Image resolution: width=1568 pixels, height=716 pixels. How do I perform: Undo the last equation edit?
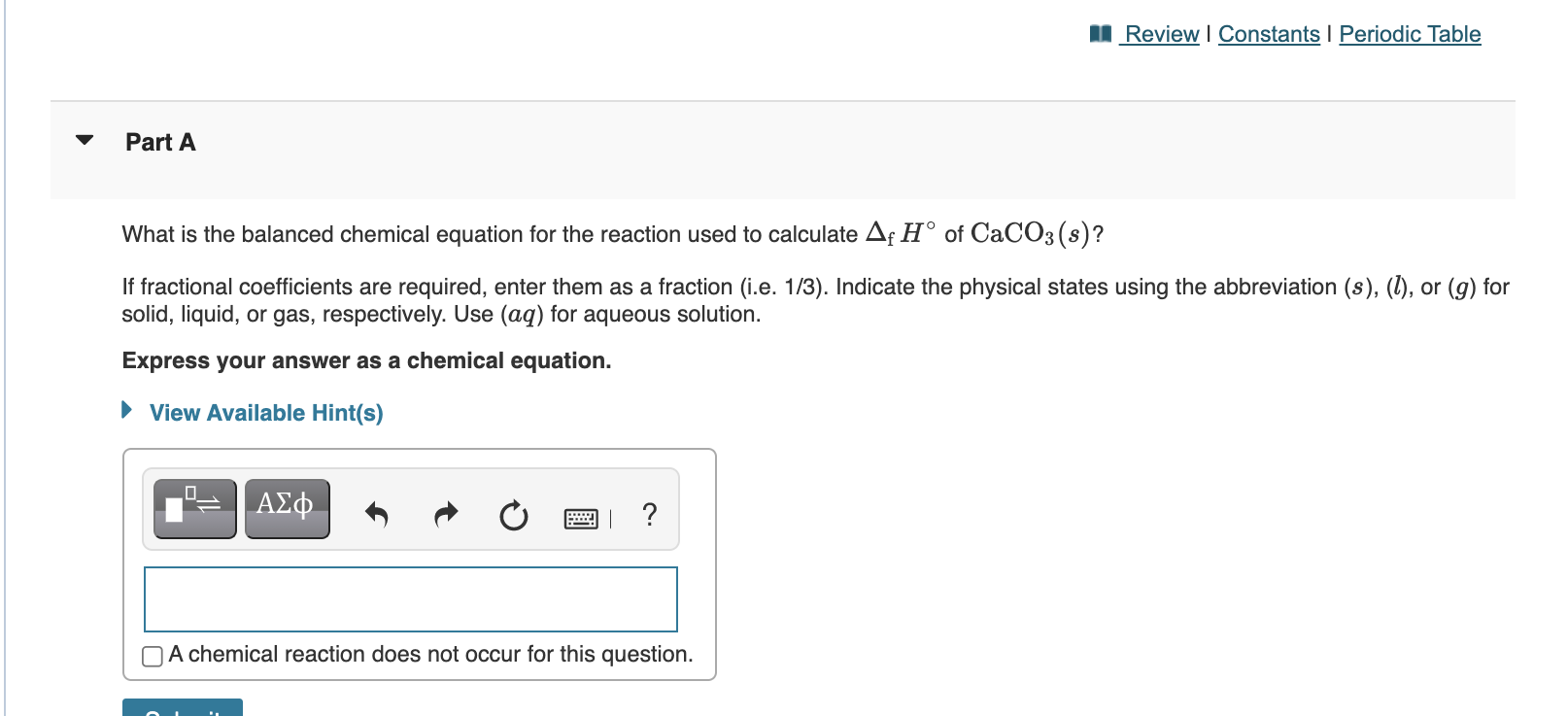click(x=377, y=515)
